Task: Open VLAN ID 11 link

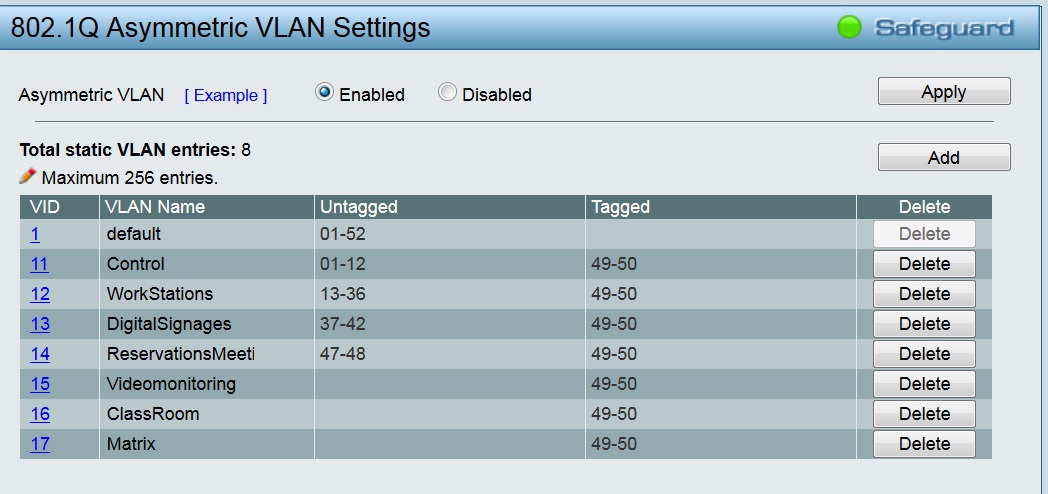Action: click(x=39, y=264)
